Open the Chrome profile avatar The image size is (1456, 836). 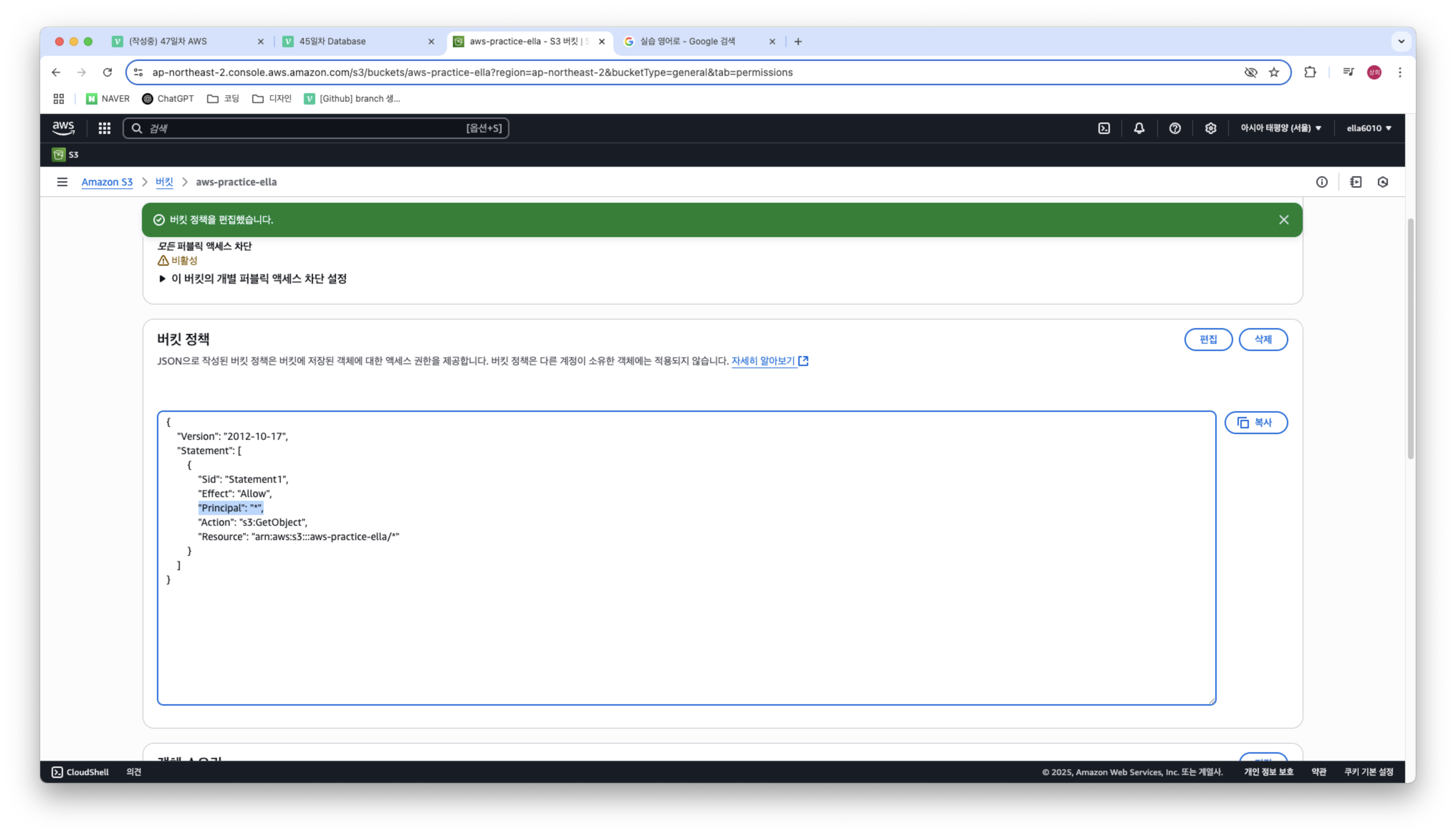[x=1374, y=72]
